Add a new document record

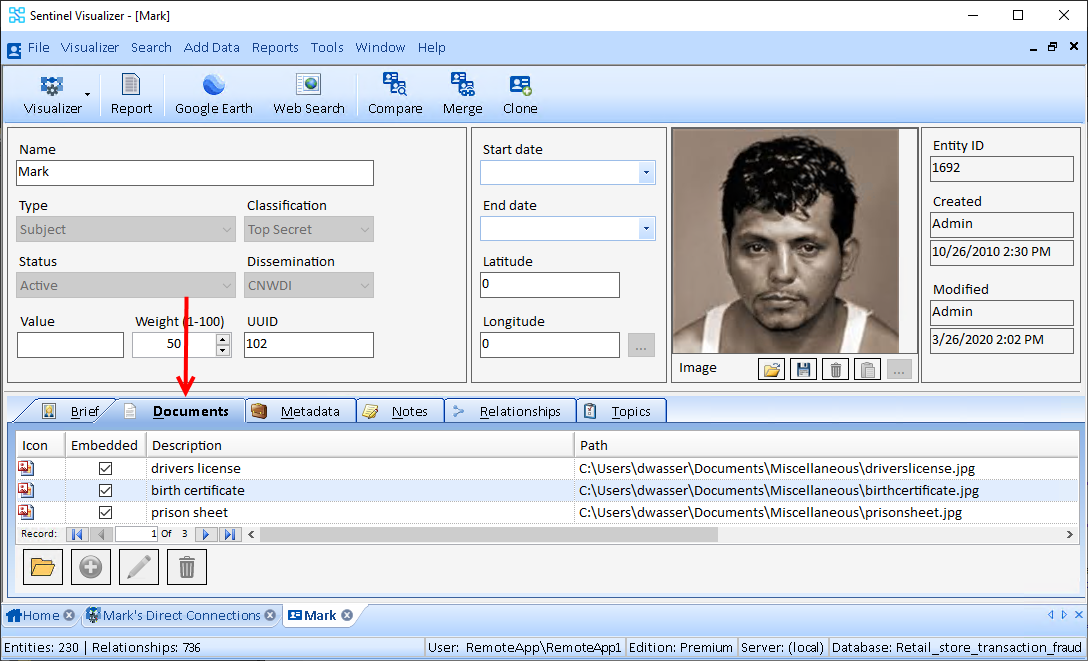pos(91,567)
